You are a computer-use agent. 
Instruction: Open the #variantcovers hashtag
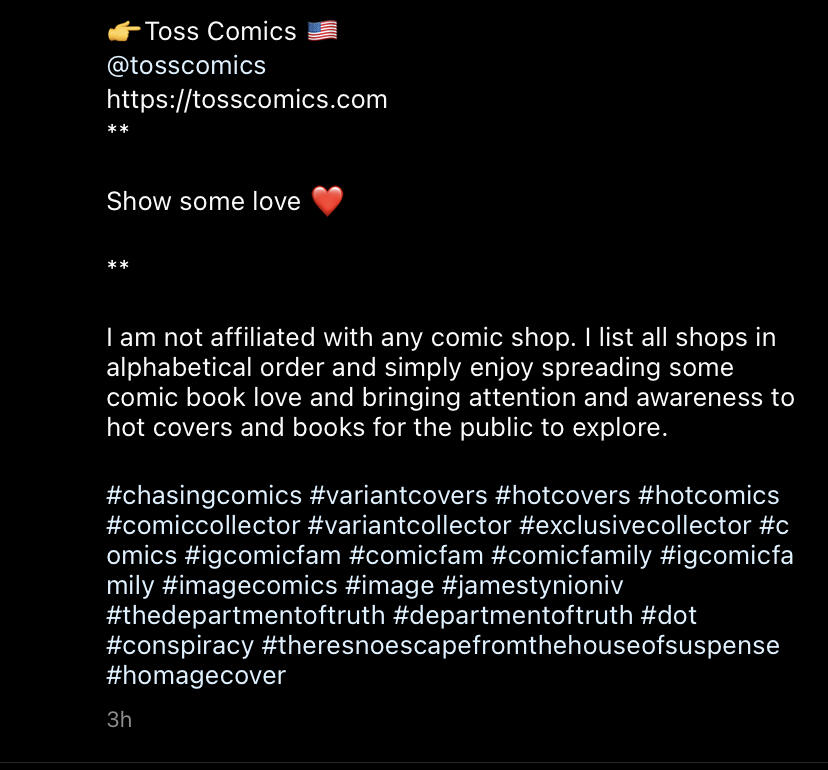[398, 496]
